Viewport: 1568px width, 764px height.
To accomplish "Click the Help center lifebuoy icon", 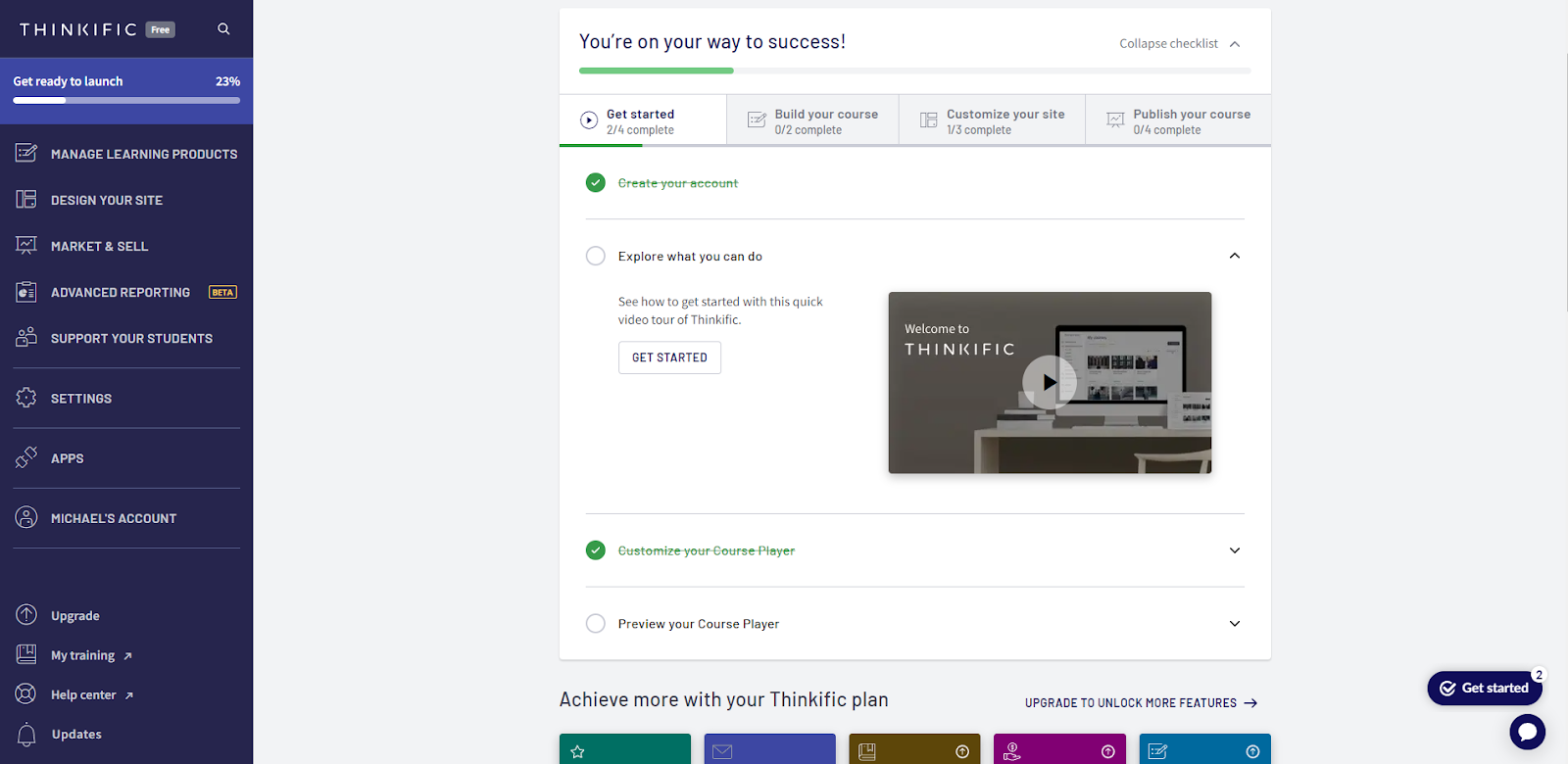I will pos(26,694).
